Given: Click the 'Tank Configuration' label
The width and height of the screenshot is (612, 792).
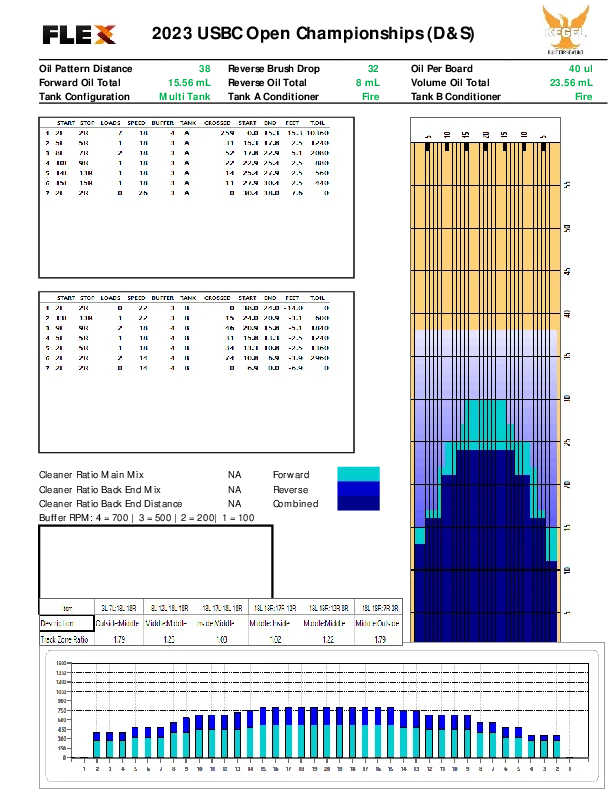Looking at the screenshot, I should [84, 96].
